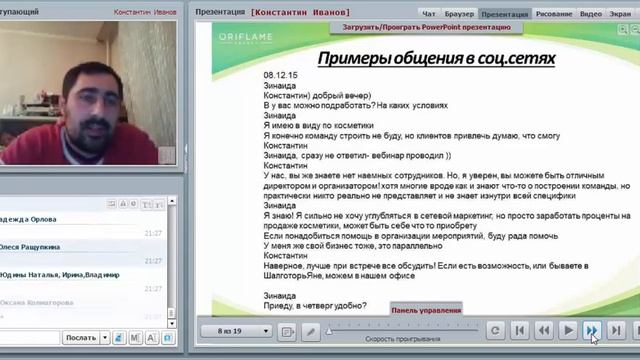640x360 pixels.
Task: Click the blue pencil icon beside Послать
Action: (119, 338)
